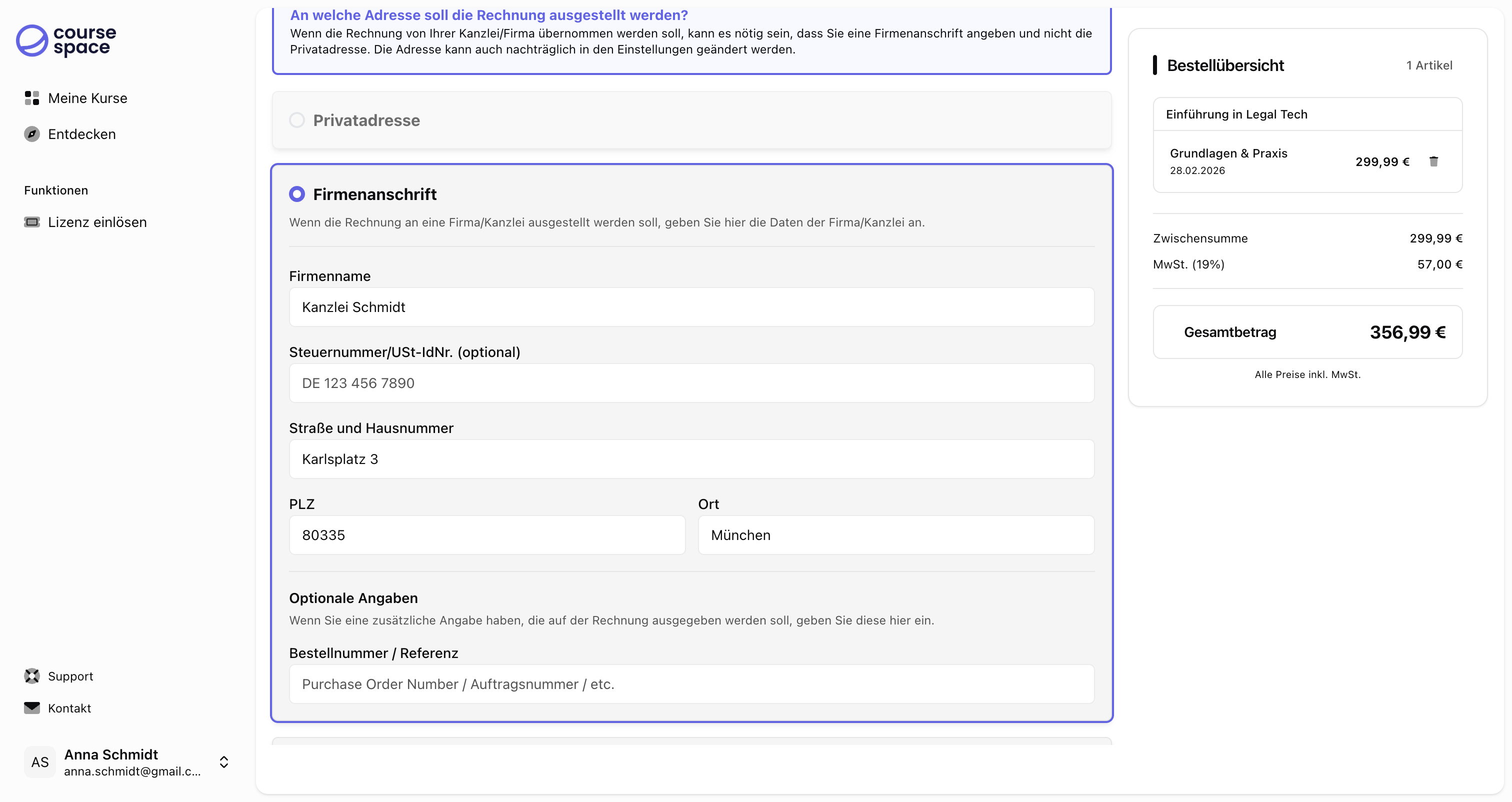
Task: Click the Kontakt envelope icon
Action: coord(31,707)
